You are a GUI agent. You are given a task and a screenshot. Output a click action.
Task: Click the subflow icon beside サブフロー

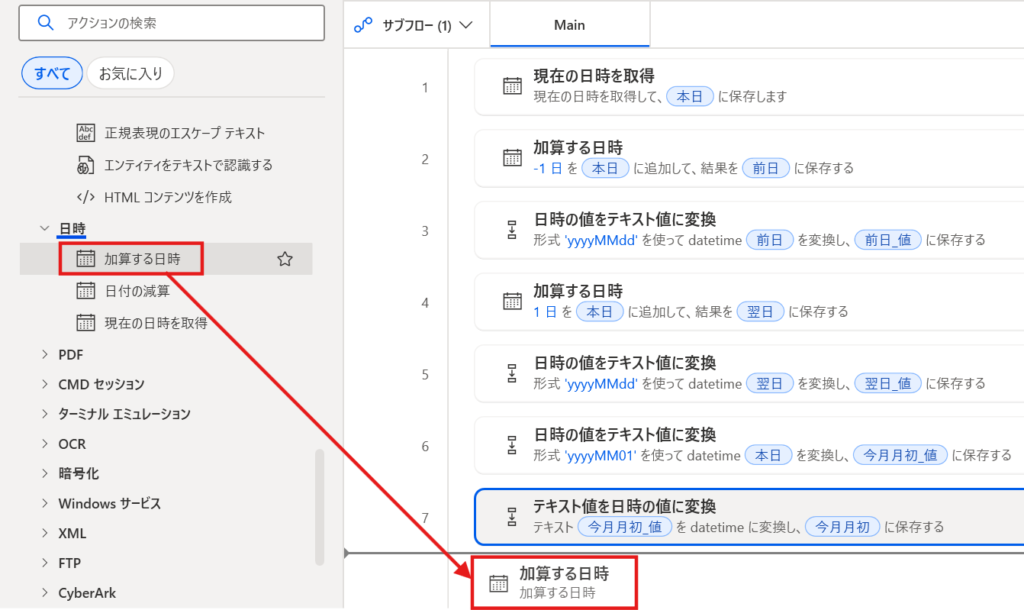(362, 25)
